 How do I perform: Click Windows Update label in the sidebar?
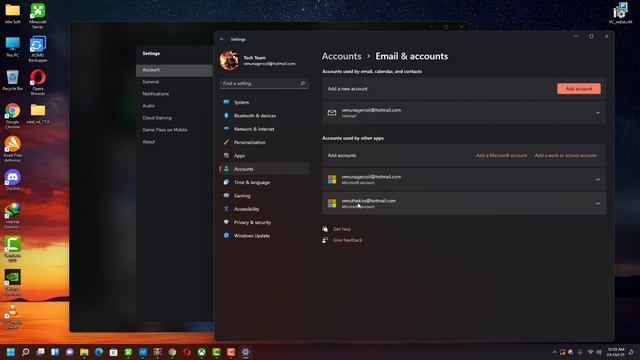tap(251, 236)
